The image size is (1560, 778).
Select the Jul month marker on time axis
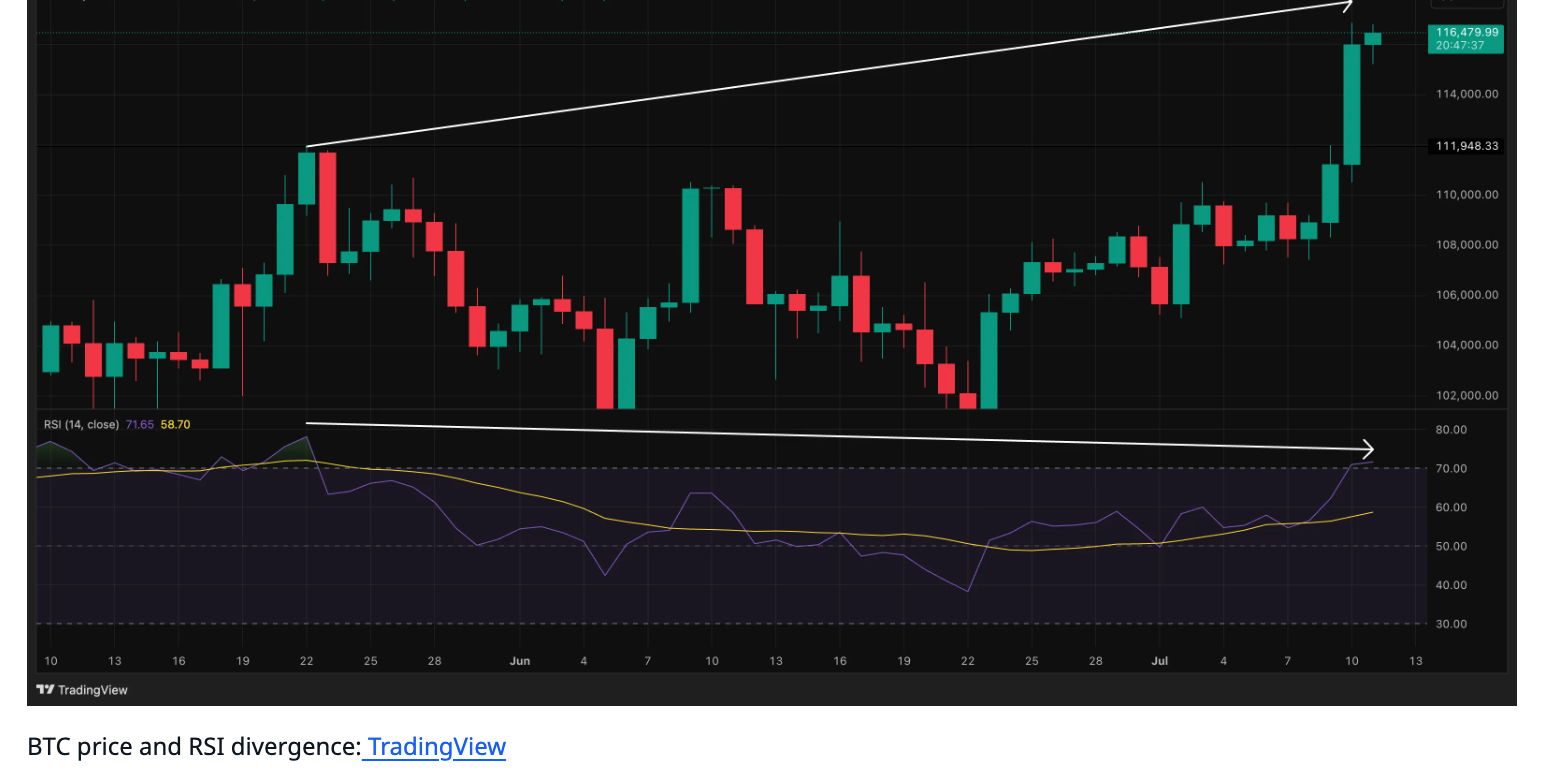coord(1160,661)
